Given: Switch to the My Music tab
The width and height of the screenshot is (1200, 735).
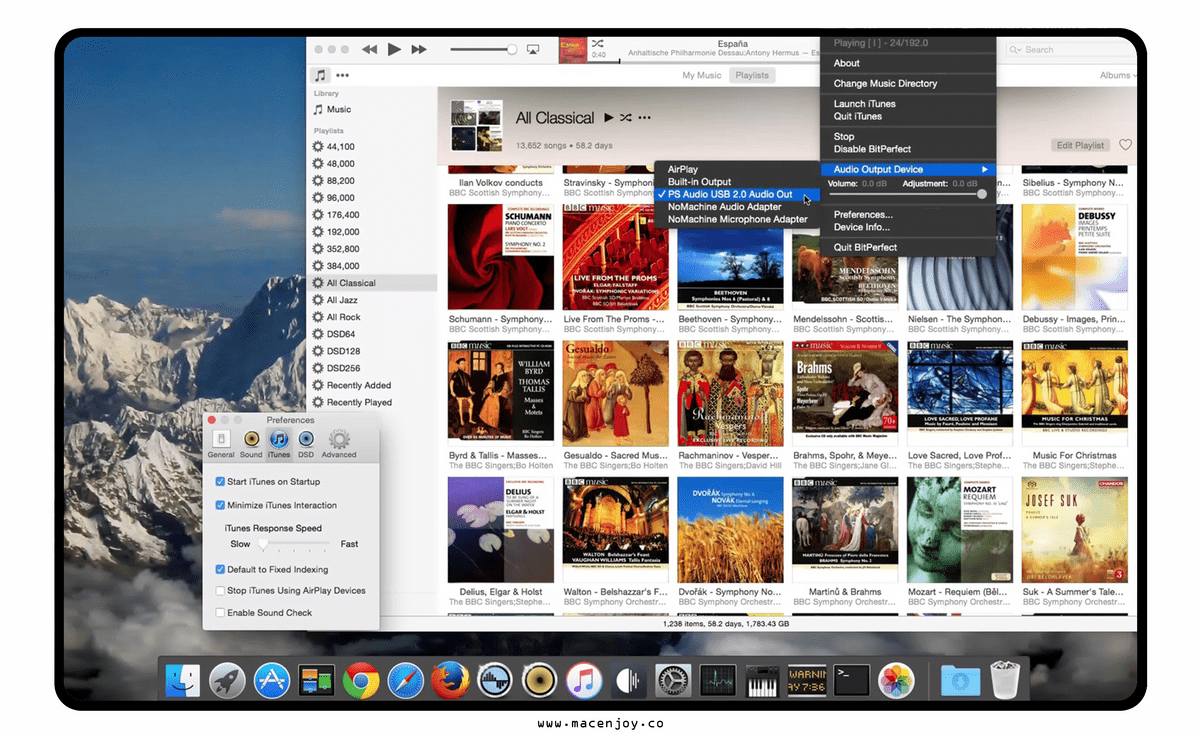Looking at the screenshot, I should pyautogui.click(x=702, y=75).
